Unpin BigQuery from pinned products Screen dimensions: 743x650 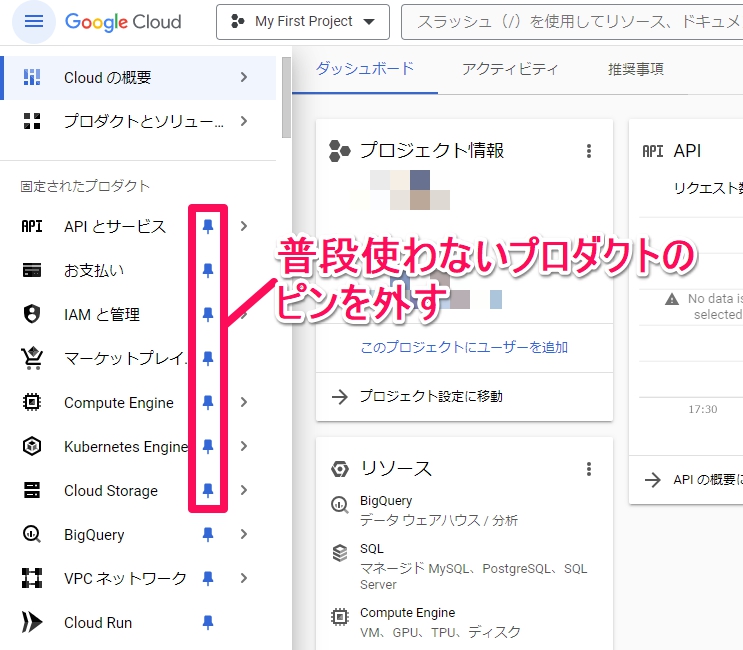click(208, 534)
